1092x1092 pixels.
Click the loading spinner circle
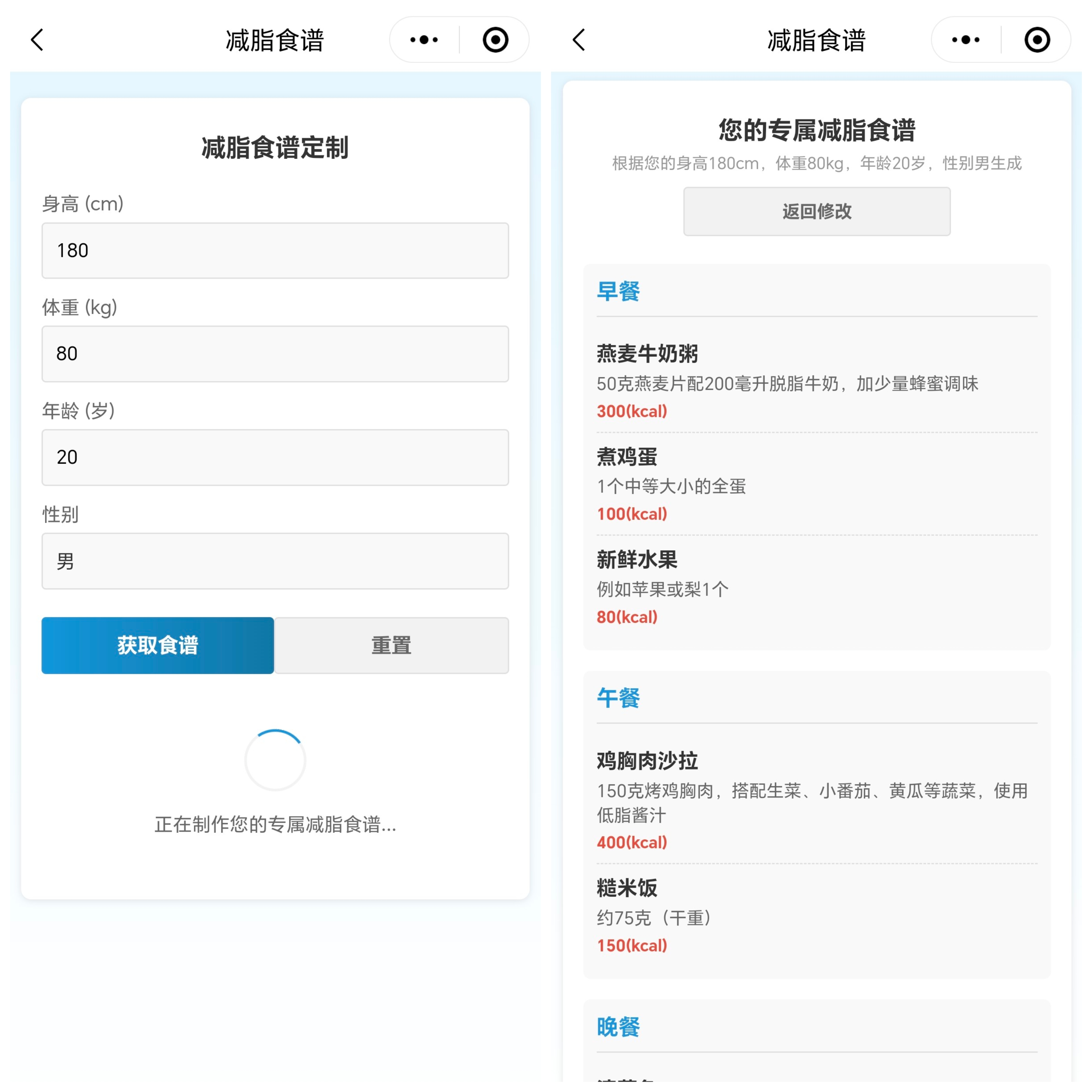point(275,760)
